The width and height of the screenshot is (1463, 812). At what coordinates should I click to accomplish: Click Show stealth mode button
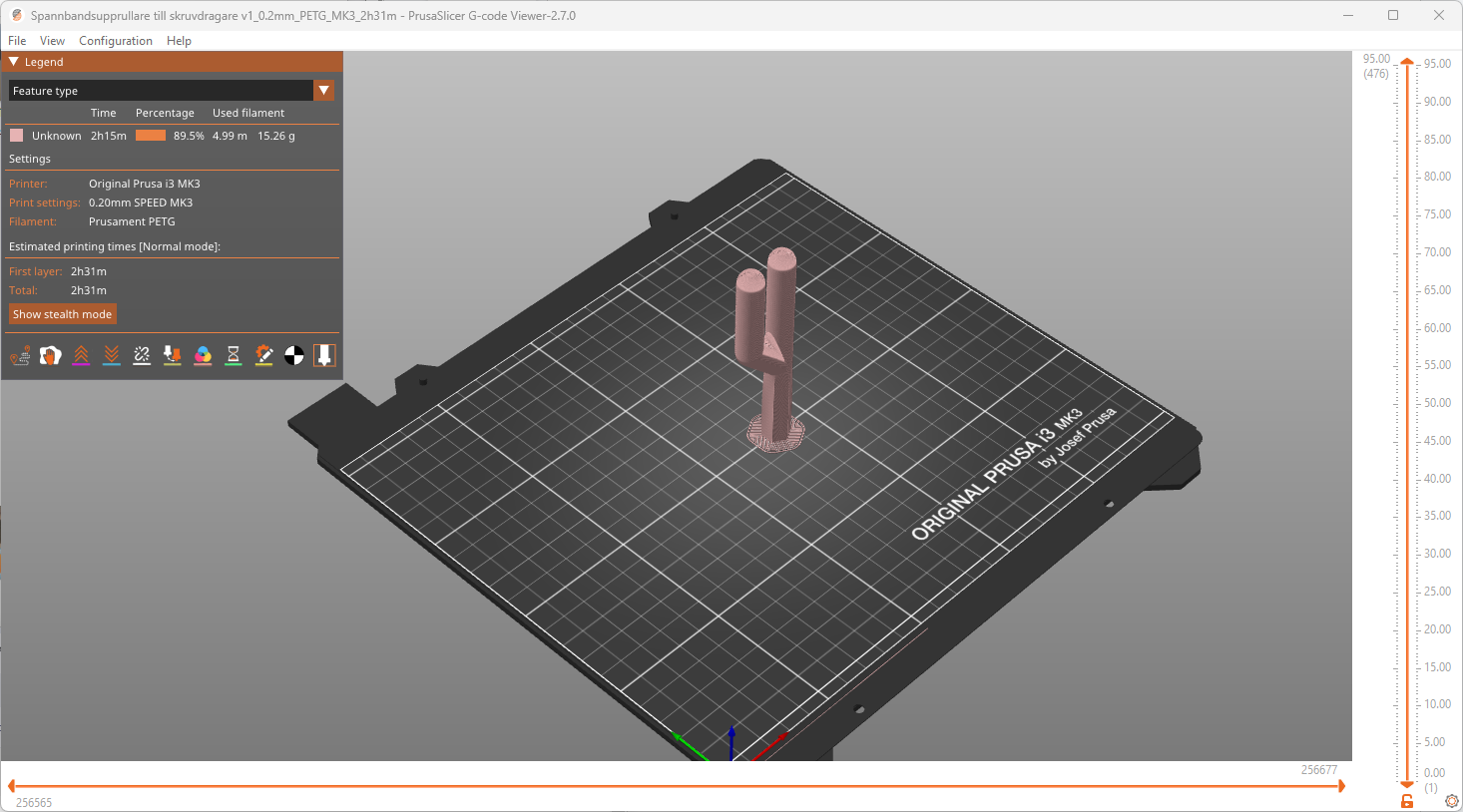click(x=62, y=314)
